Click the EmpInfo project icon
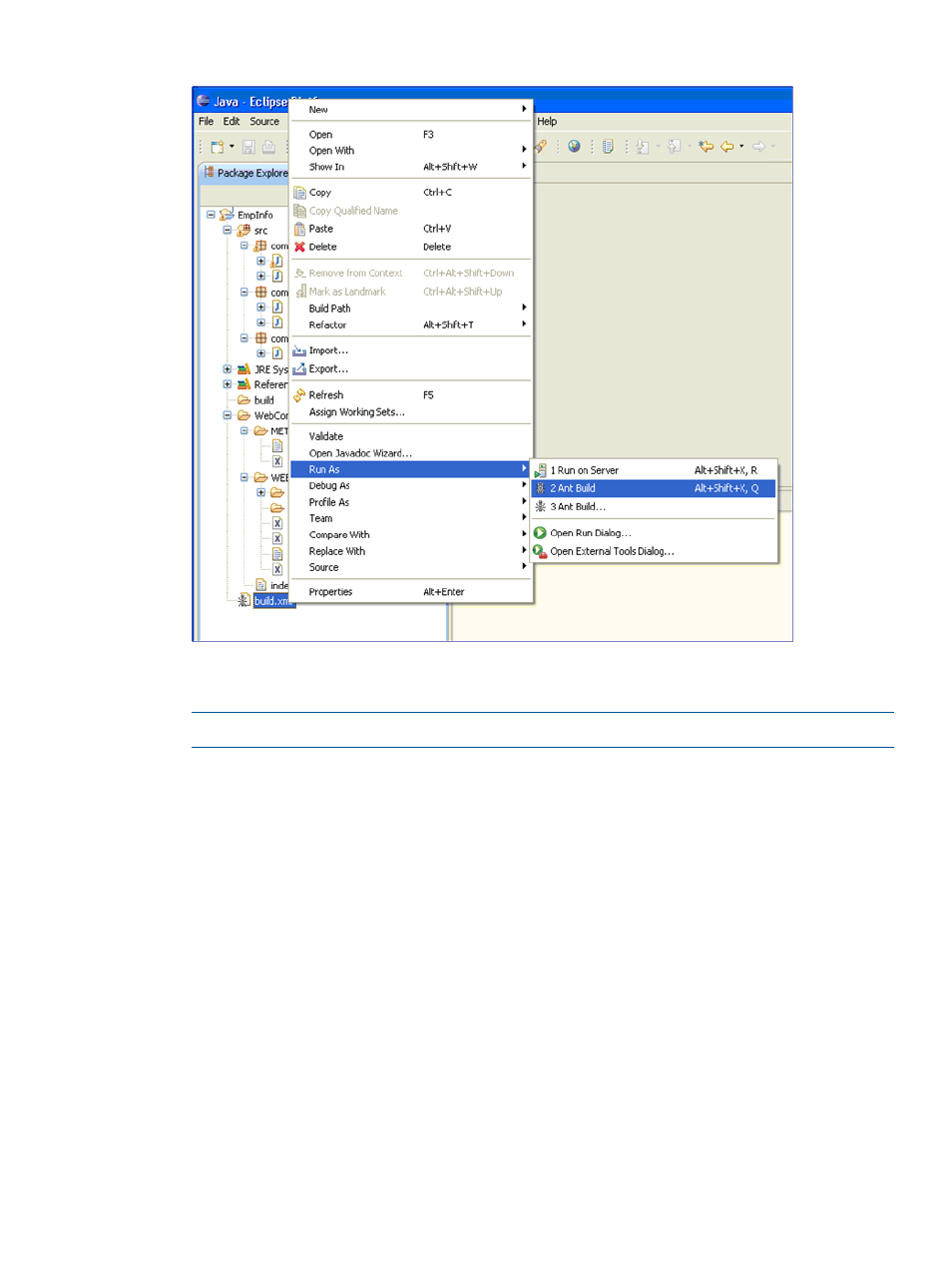Image resolution: width=952 pixels, height=1268 pixels. coord(227,215)
